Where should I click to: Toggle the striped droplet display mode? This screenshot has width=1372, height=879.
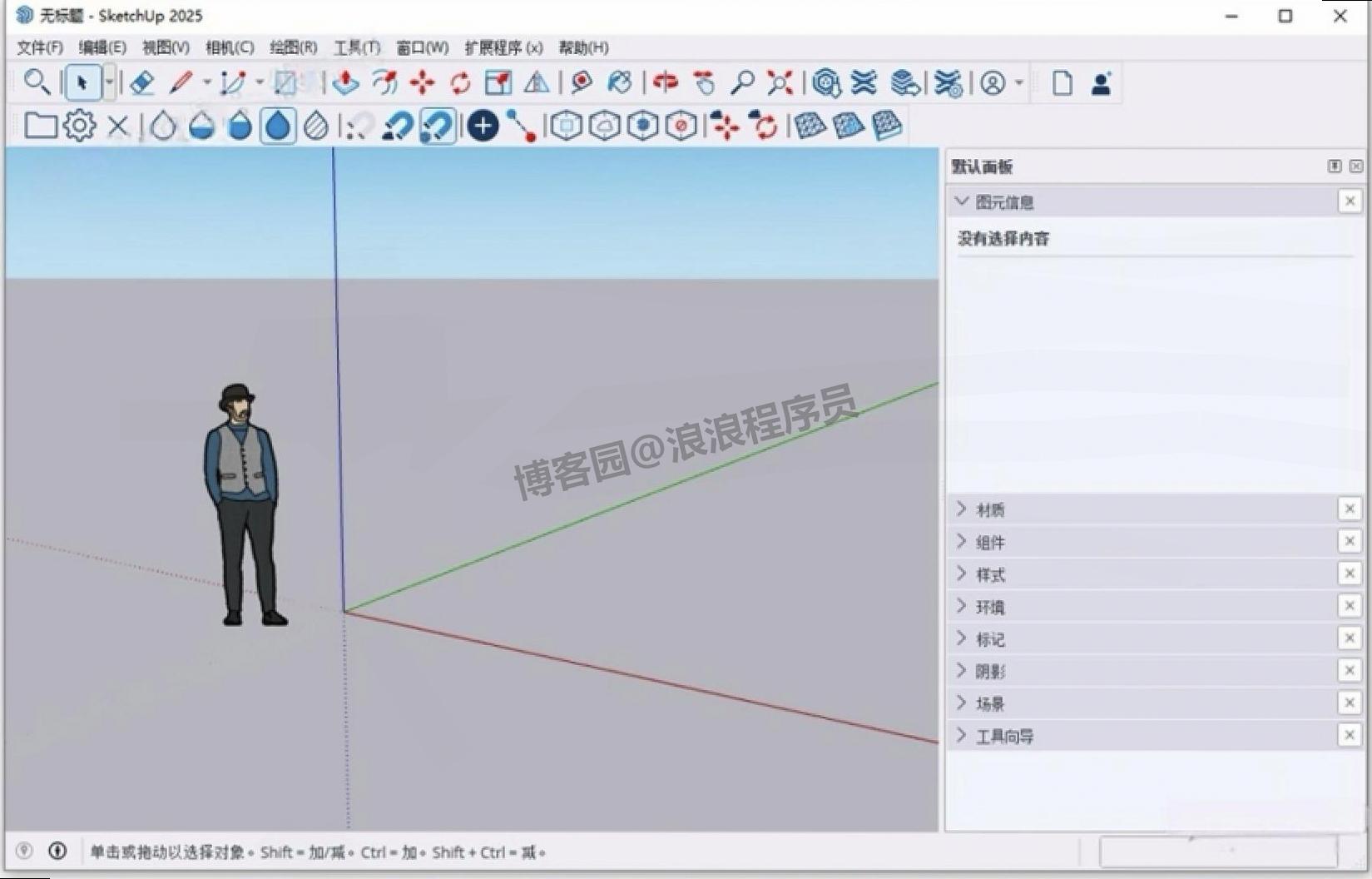click(x=315, y=126)
